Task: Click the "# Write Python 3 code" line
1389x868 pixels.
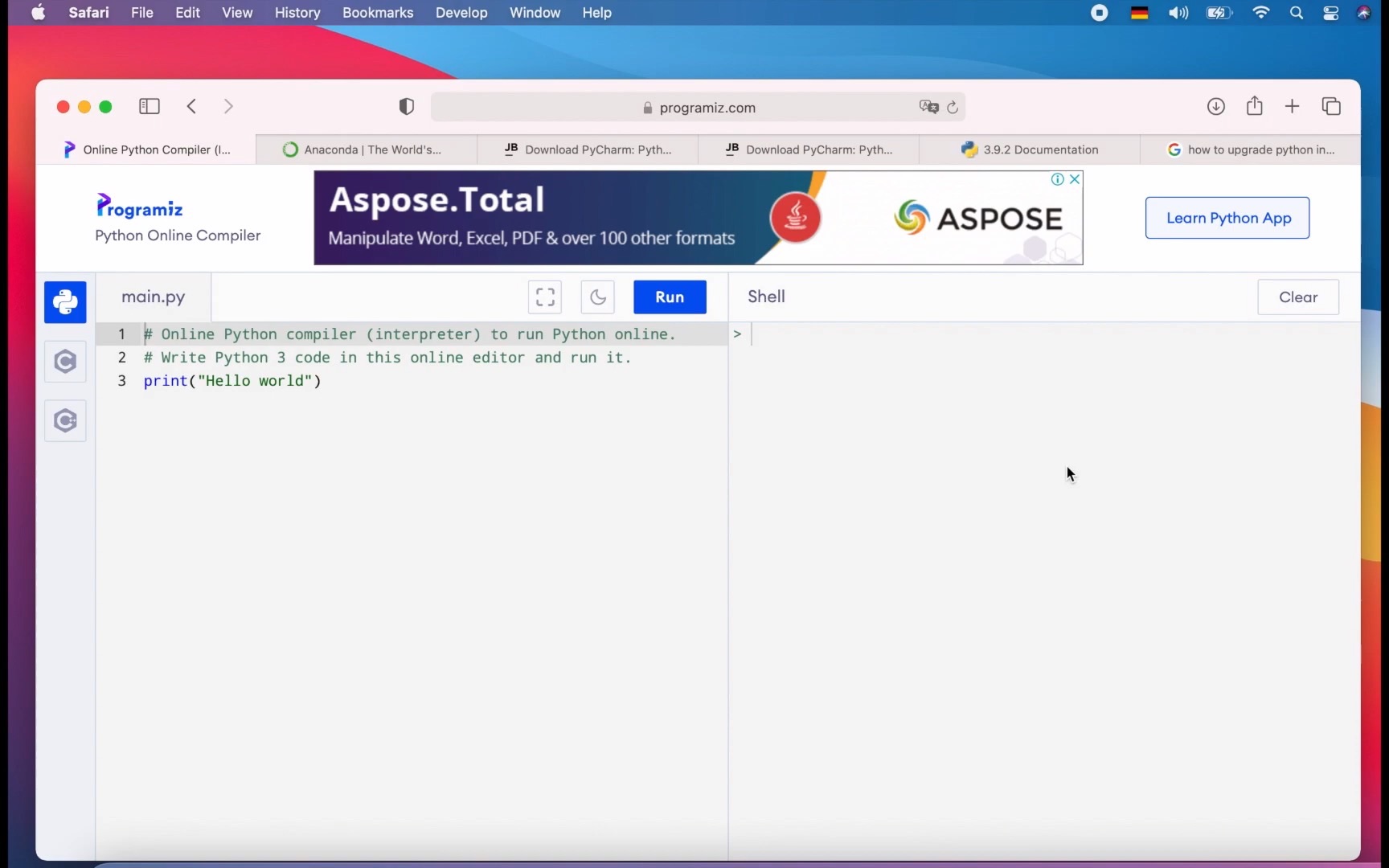Action: point(387,358)
